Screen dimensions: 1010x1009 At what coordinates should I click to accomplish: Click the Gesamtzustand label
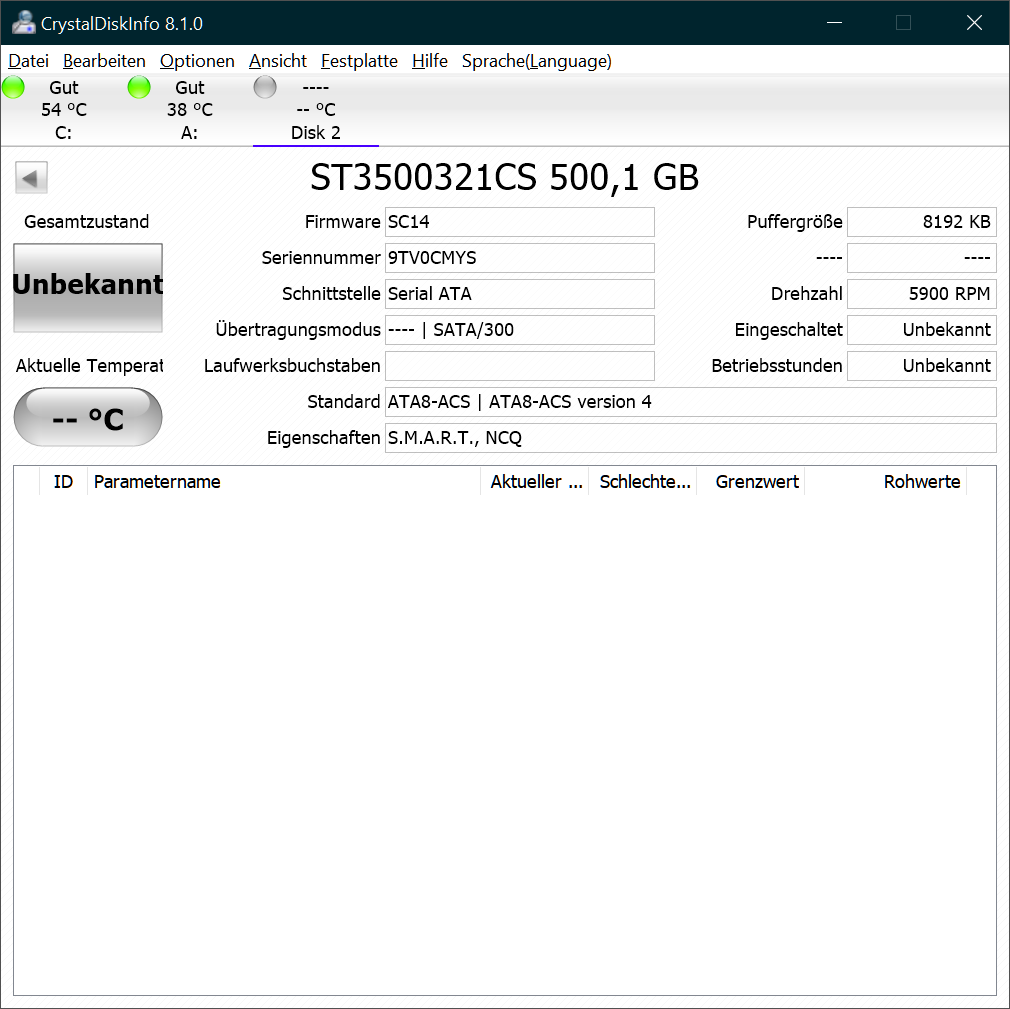coord(86,222)
